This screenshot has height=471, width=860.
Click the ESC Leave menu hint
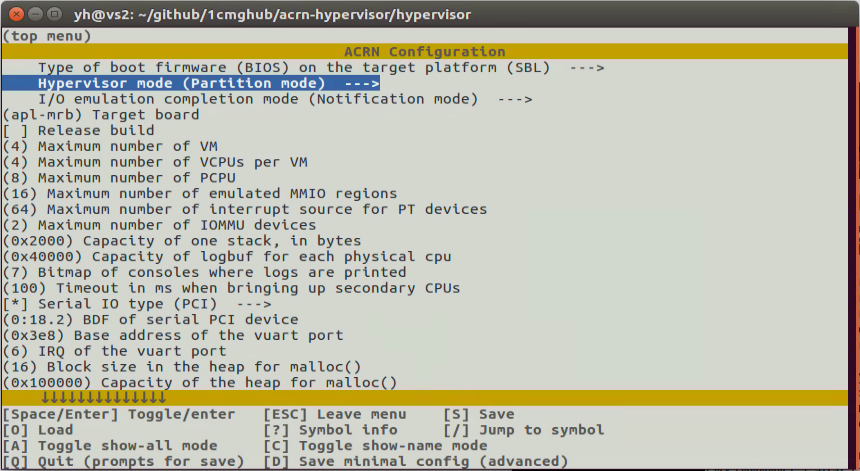[x=335, y=415]
